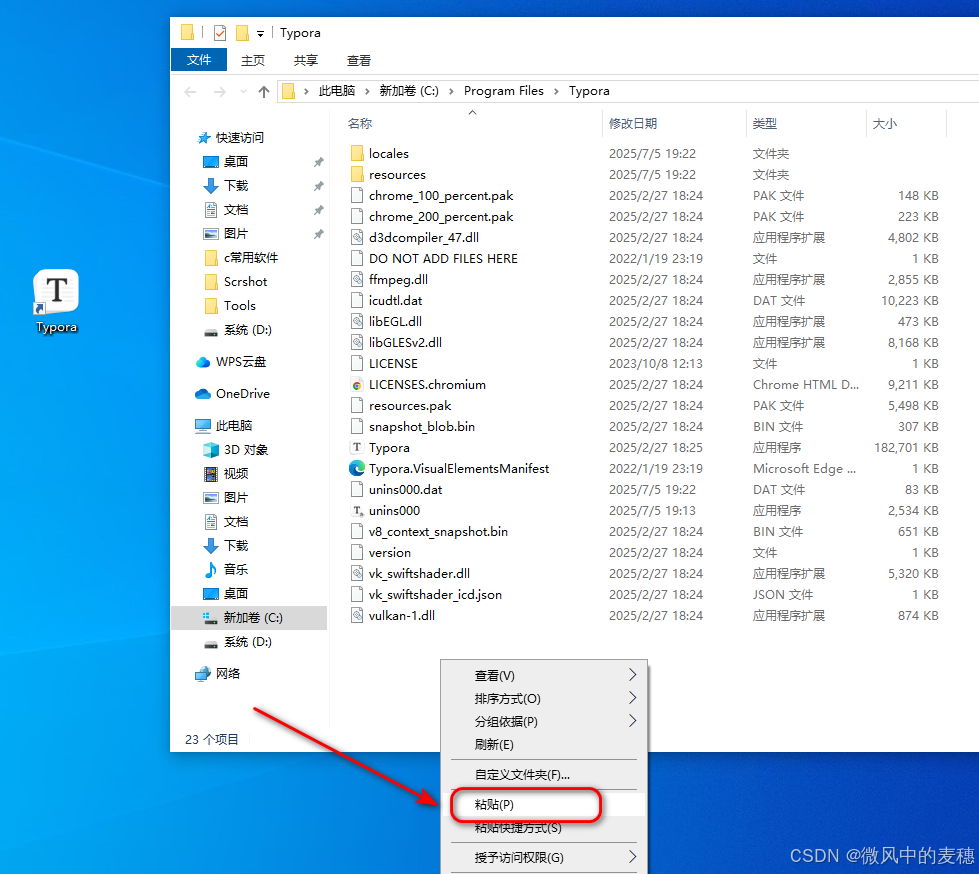Open the 查看(V) context submenu

coord(544,675)
